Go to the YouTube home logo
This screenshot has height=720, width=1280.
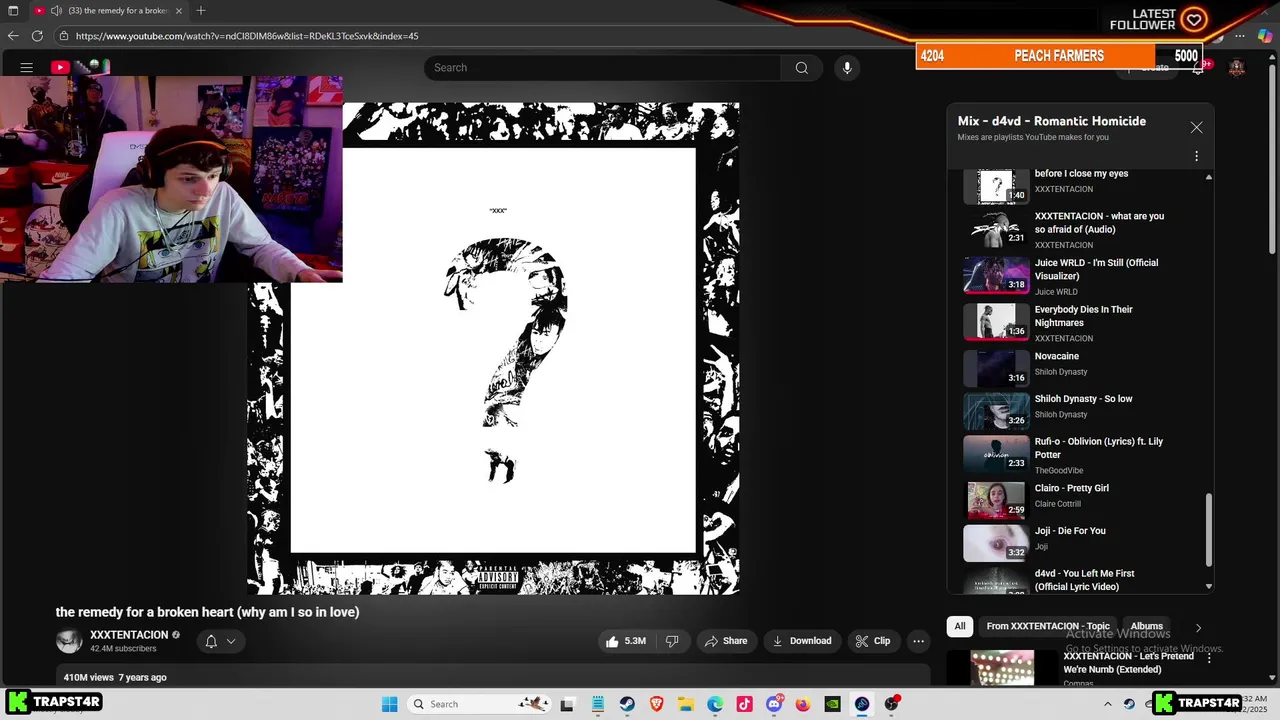tap(80, 67)
